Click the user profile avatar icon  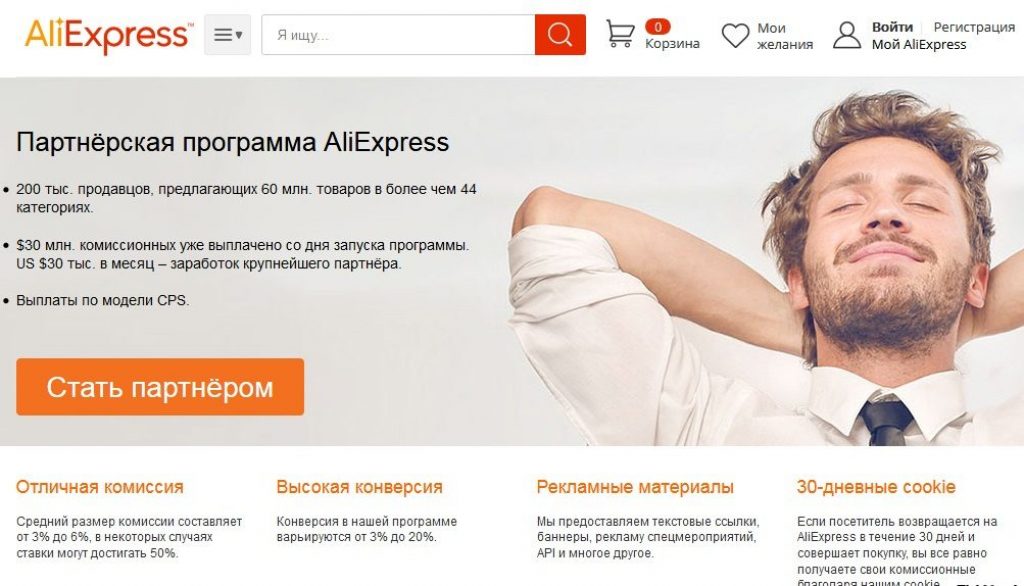coord(847,35)
